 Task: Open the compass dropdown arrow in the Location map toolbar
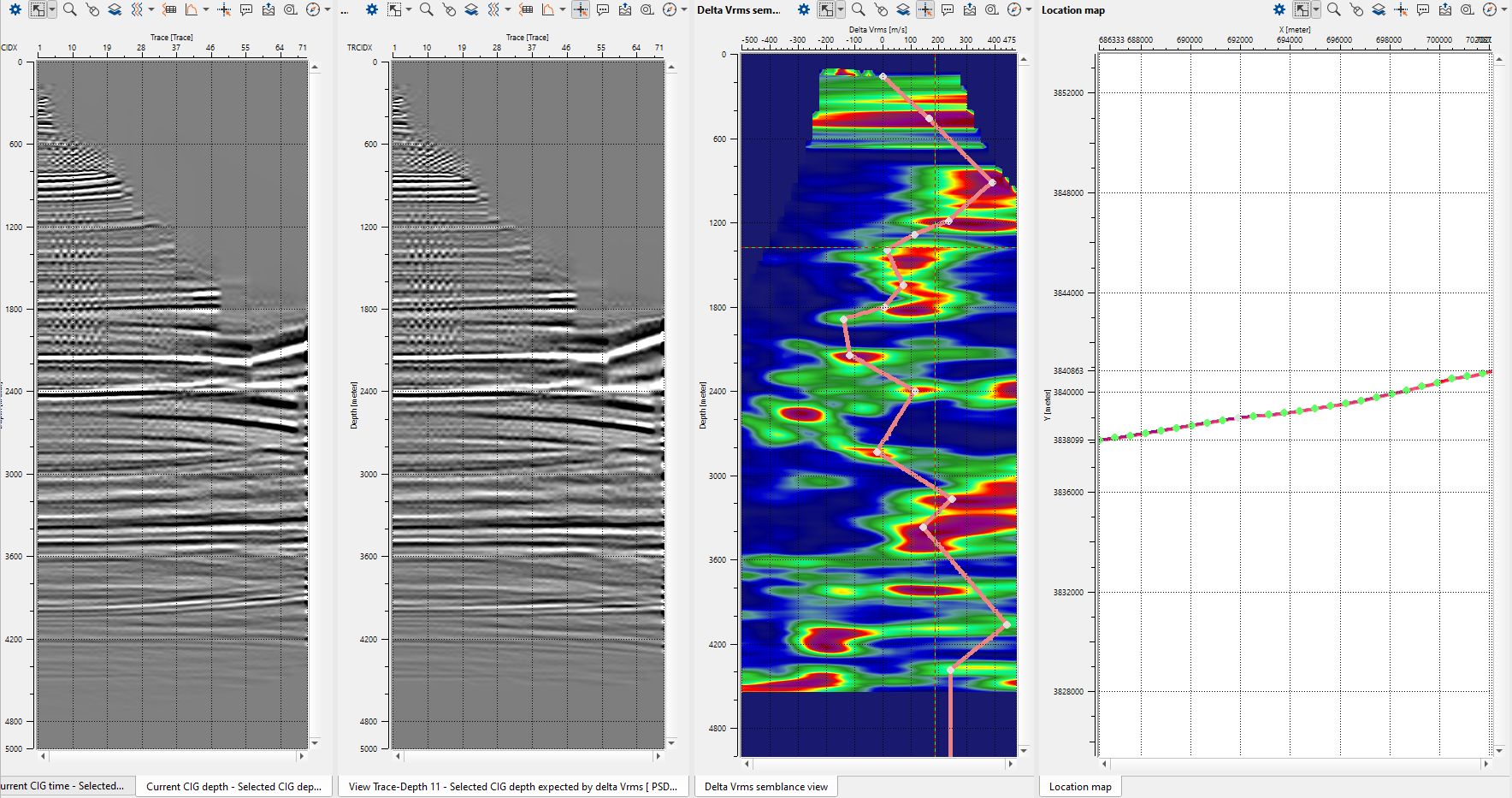[1504, 9]
